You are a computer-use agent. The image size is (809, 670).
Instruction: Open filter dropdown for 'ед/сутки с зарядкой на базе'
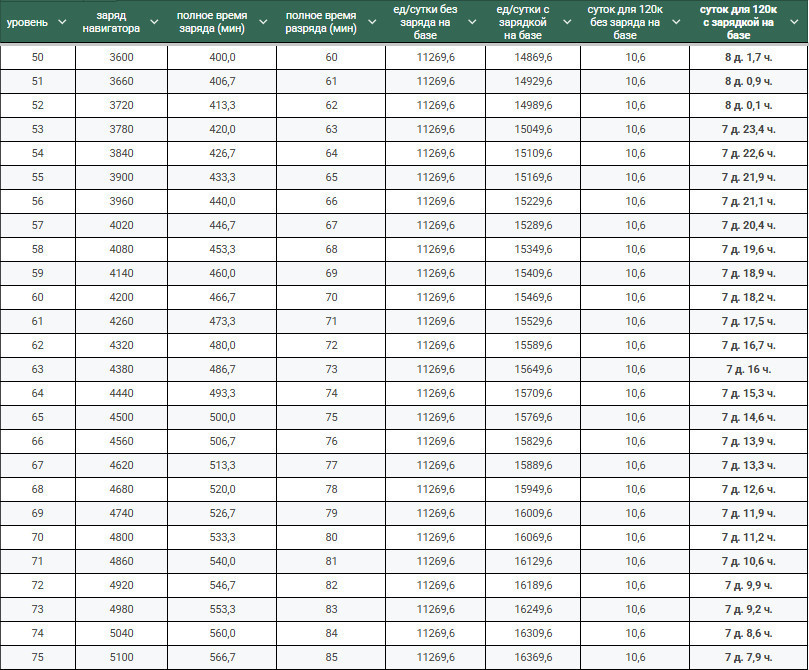tap(567, 22)
